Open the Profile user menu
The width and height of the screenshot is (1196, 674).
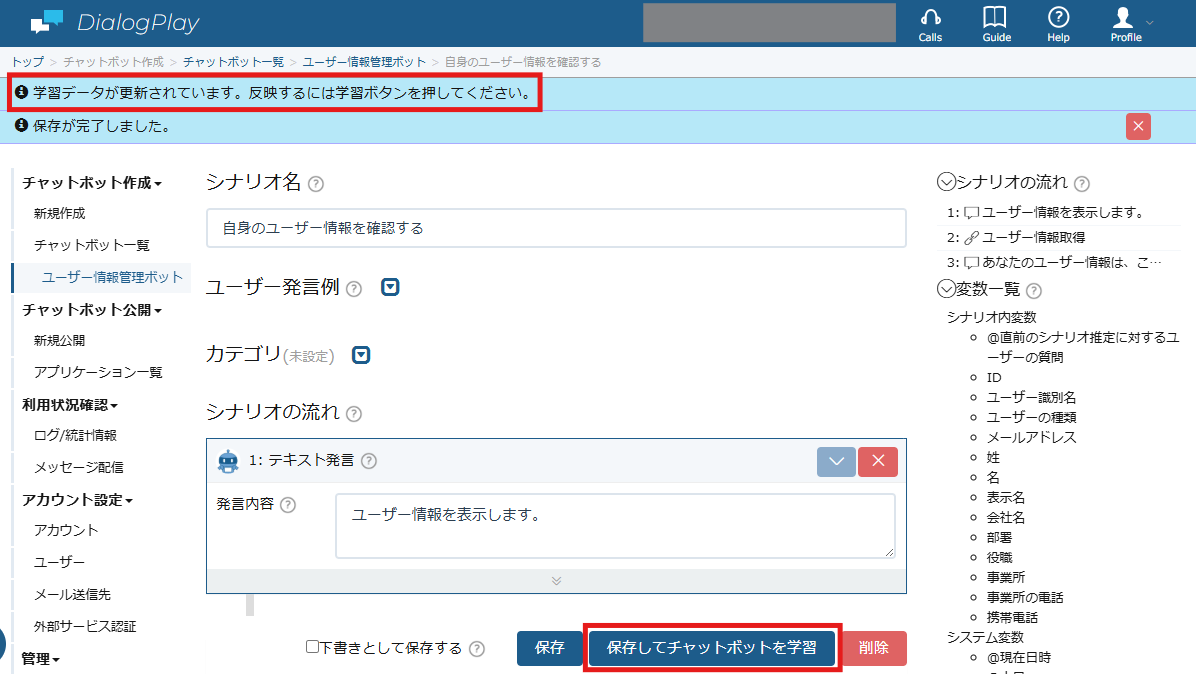point(1127,24)
